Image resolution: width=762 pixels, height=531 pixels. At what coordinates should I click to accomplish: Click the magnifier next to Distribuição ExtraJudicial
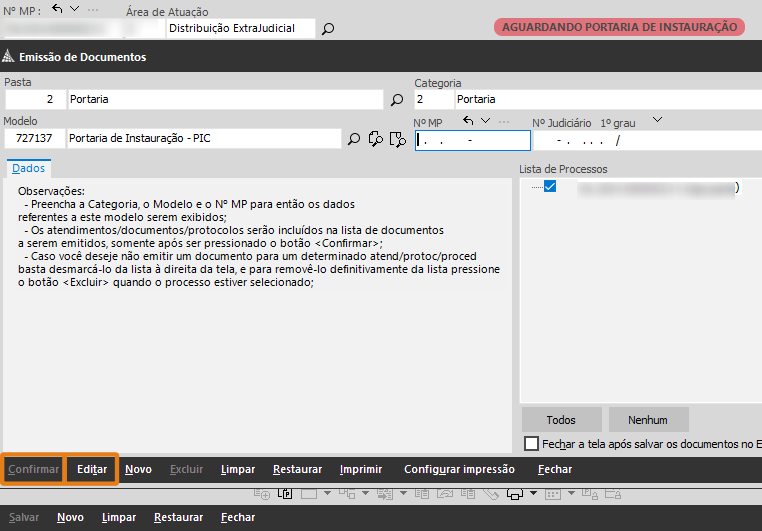328,29
